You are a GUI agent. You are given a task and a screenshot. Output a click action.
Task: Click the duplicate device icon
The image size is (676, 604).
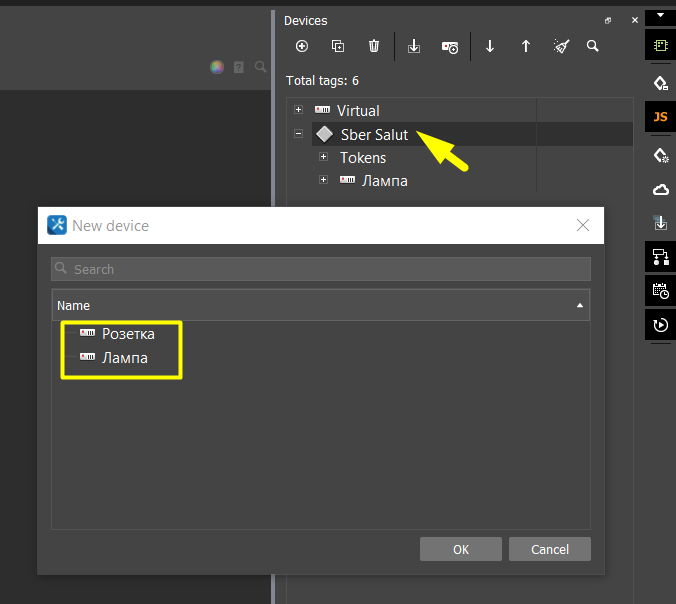338,46
